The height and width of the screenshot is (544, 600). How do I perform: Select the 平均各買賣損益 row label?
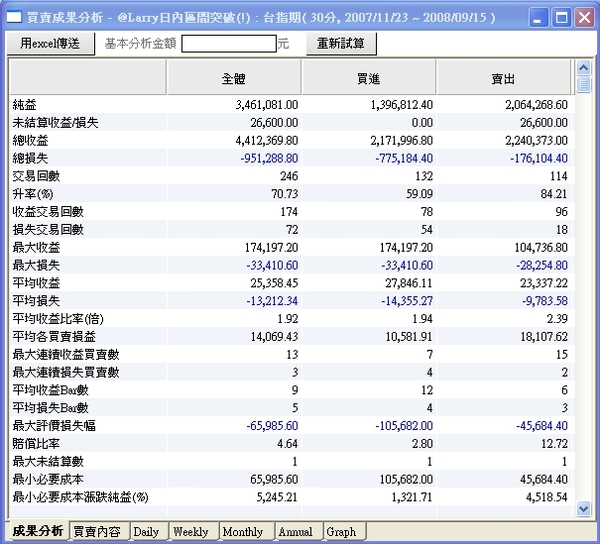click(54, 337)
